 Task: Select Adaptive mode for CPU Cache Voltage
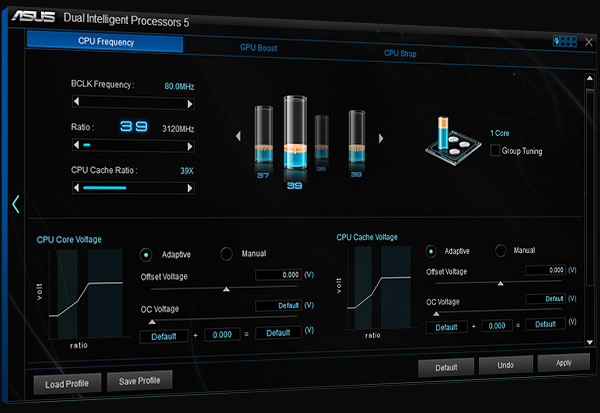point(432,251)
